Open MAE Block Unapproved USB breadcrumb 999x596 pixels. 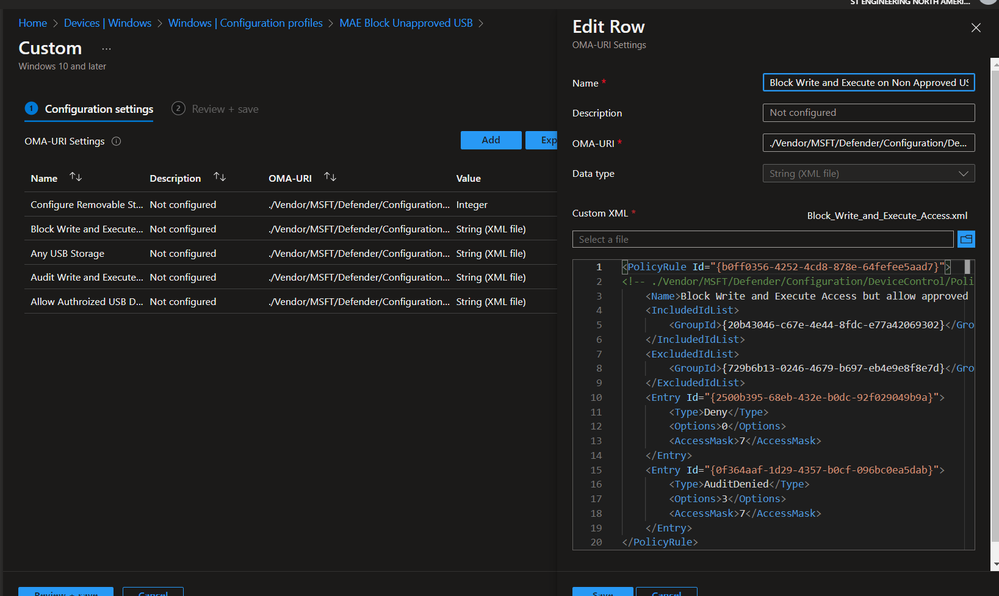[x=406, y=23]
